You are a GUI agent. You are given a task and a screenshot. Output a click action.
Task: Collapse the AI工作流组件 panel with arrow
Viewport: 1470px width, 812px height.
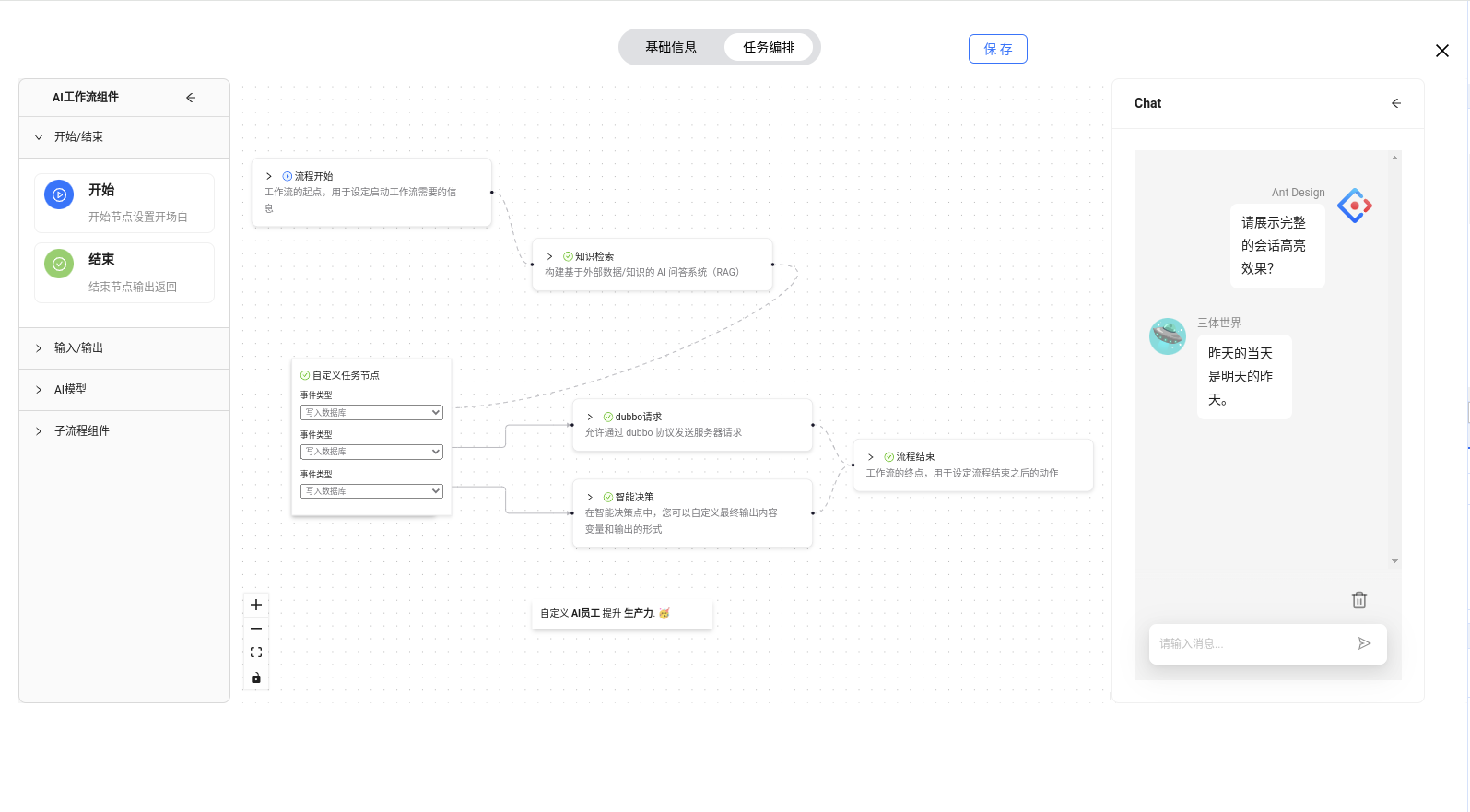[191, 98]
